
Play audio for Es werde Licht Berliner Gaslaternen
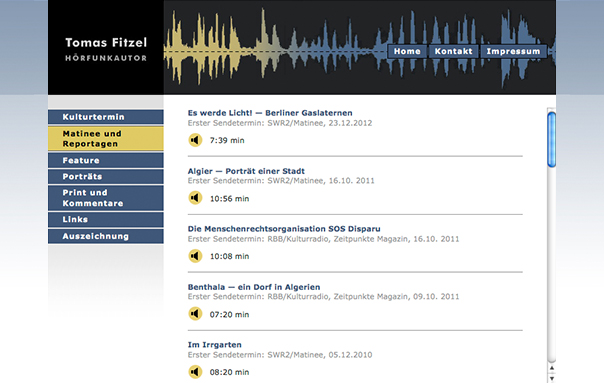195,140
